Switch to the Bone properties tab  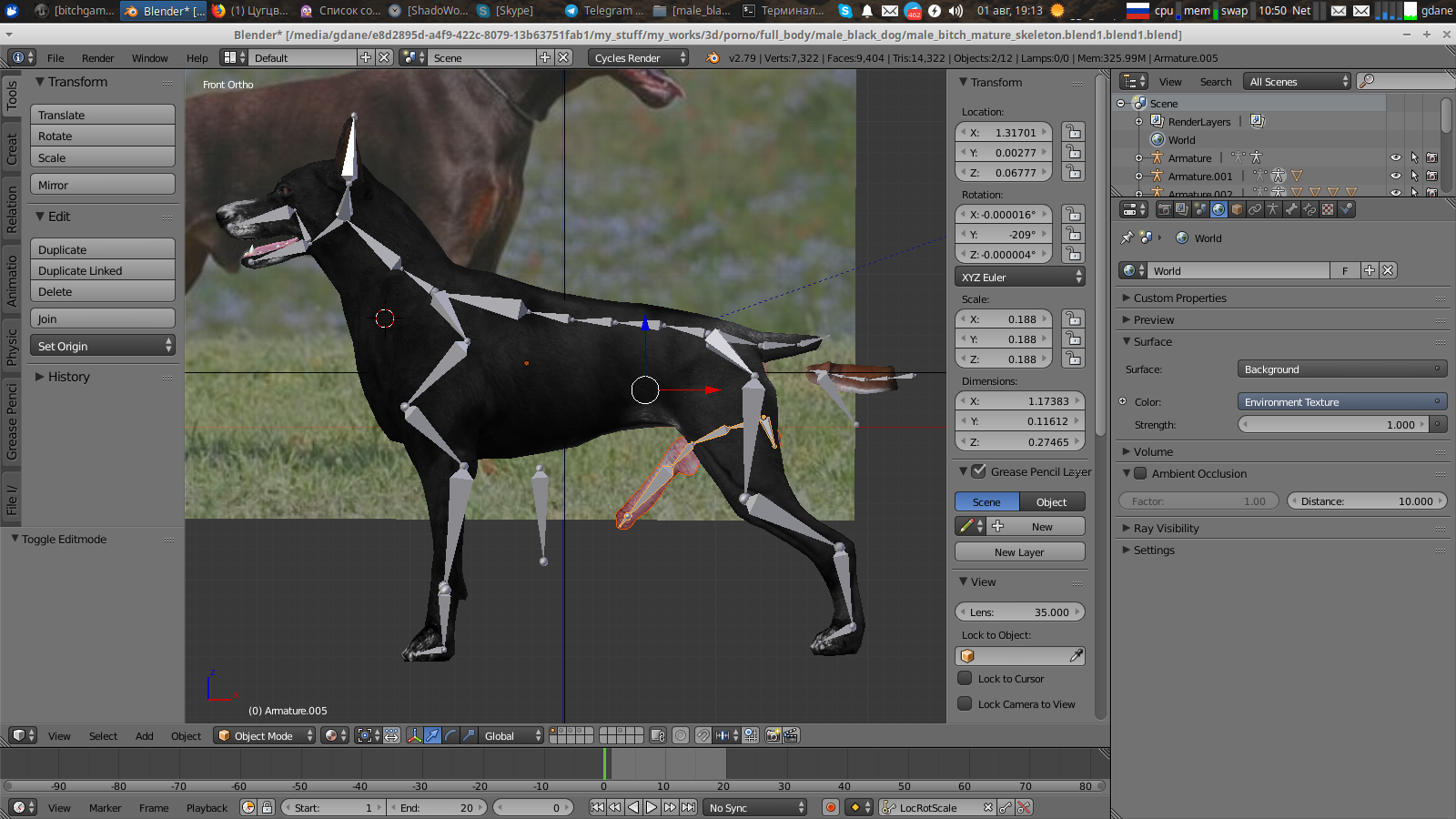(x=1291, y=209)
